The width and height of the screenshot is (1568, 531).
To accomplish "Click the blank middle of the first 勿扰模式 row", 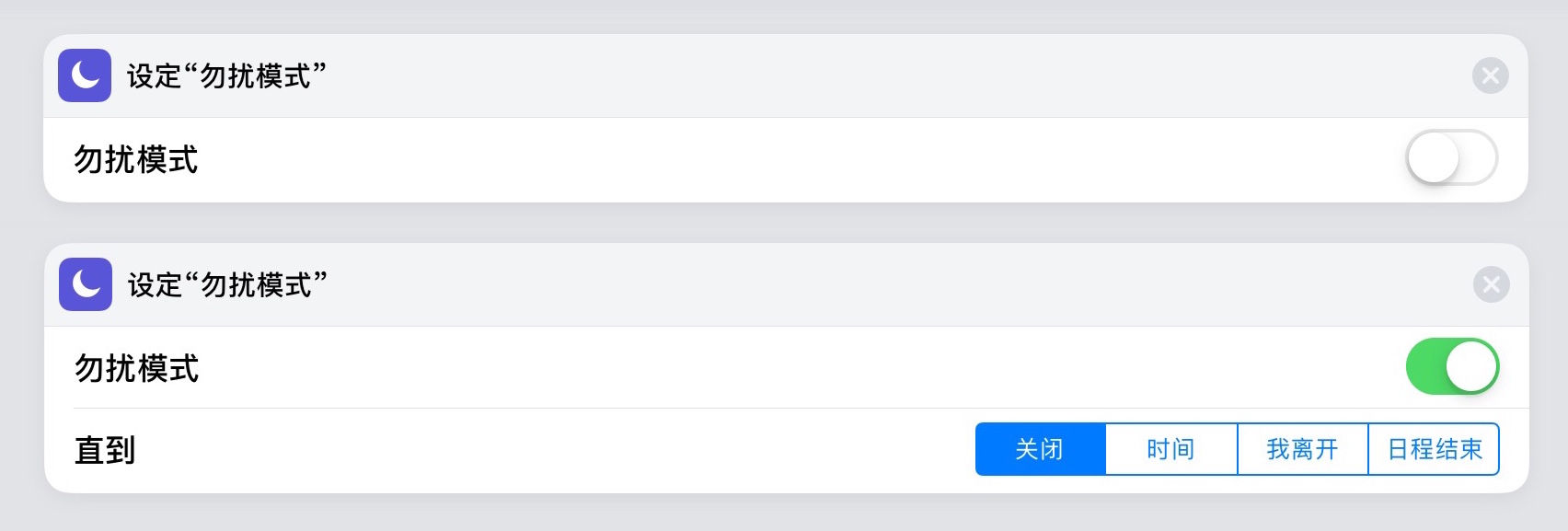I will (x=736, y=159).
